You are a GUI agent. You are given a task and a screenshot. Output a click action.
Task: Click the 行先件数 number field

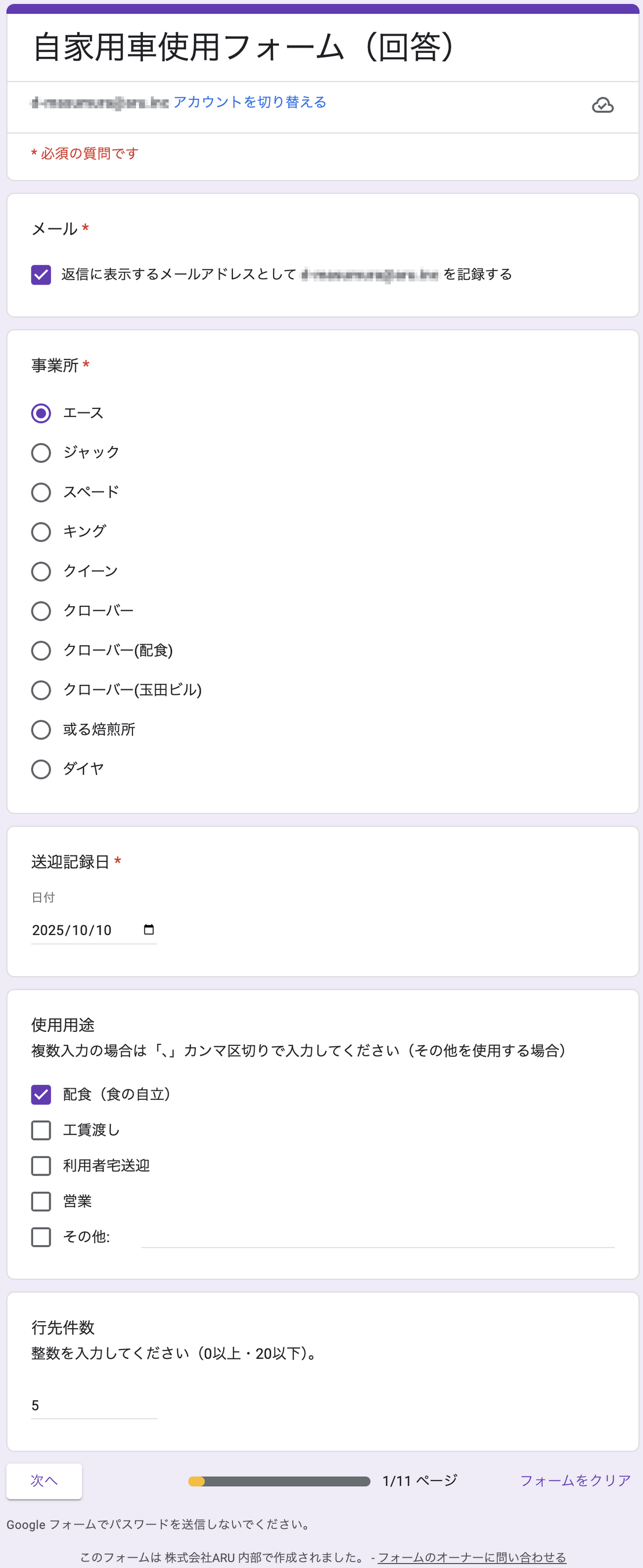pos(94,1405)
